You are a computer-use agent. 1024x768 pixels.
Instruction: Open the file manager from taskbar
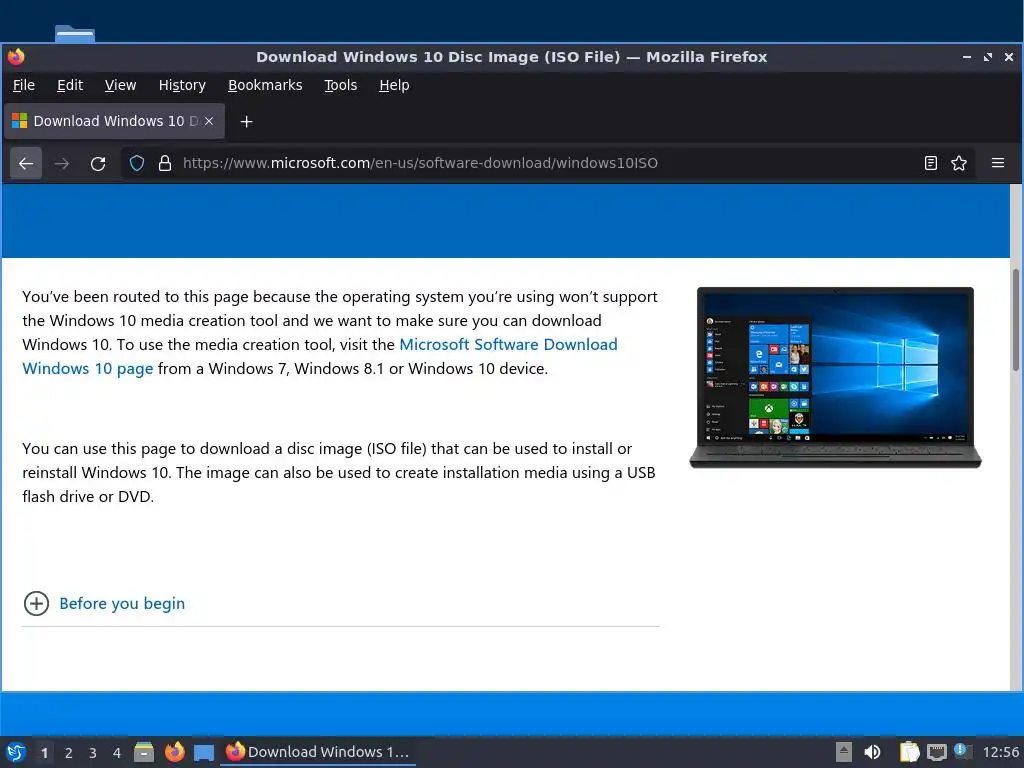coord(144,752)
